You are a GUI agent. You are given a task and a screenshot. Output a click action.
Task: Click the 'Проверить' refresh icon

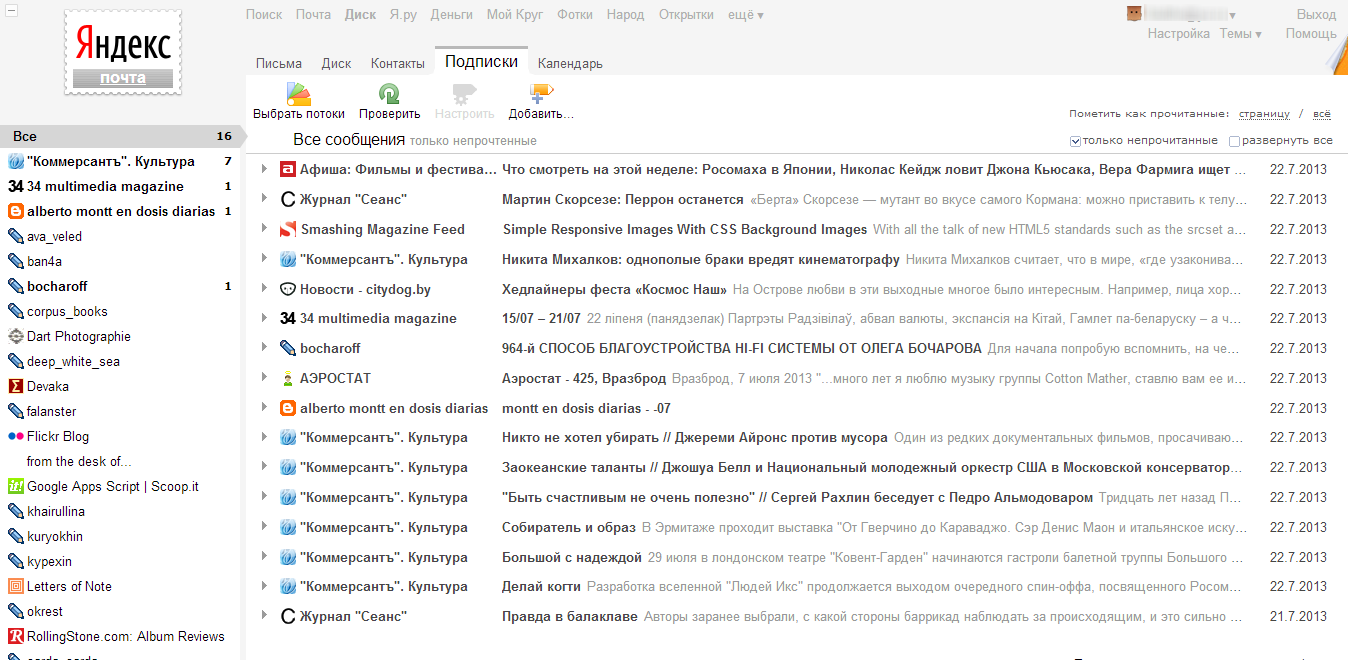pyautogui.click(x=389, y=94)
